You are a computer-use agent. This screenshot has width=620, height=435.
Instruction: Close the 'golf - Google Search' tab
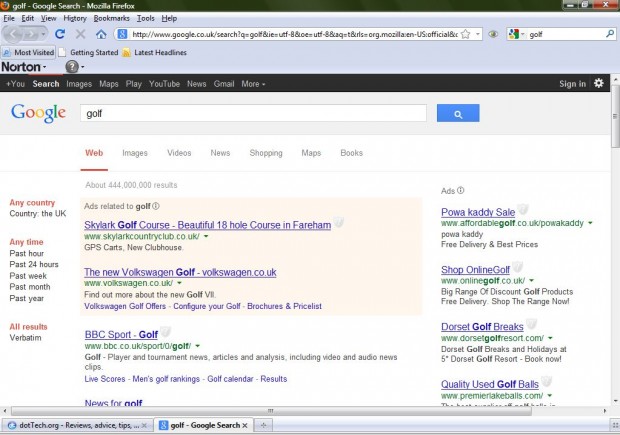245,426
